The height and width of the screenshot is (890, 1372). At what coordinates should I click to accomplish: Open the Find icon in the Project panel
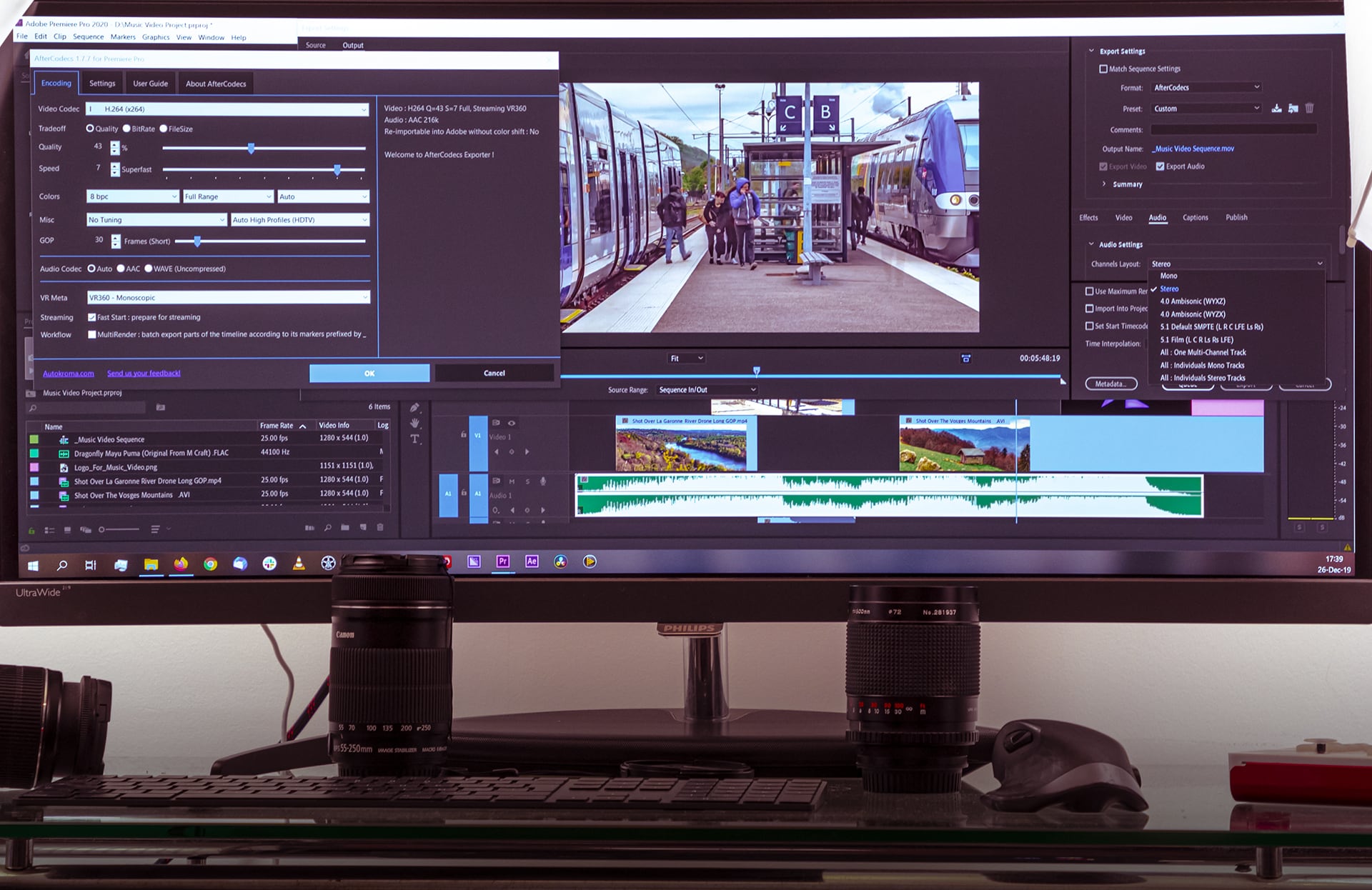tap(327, 529)
